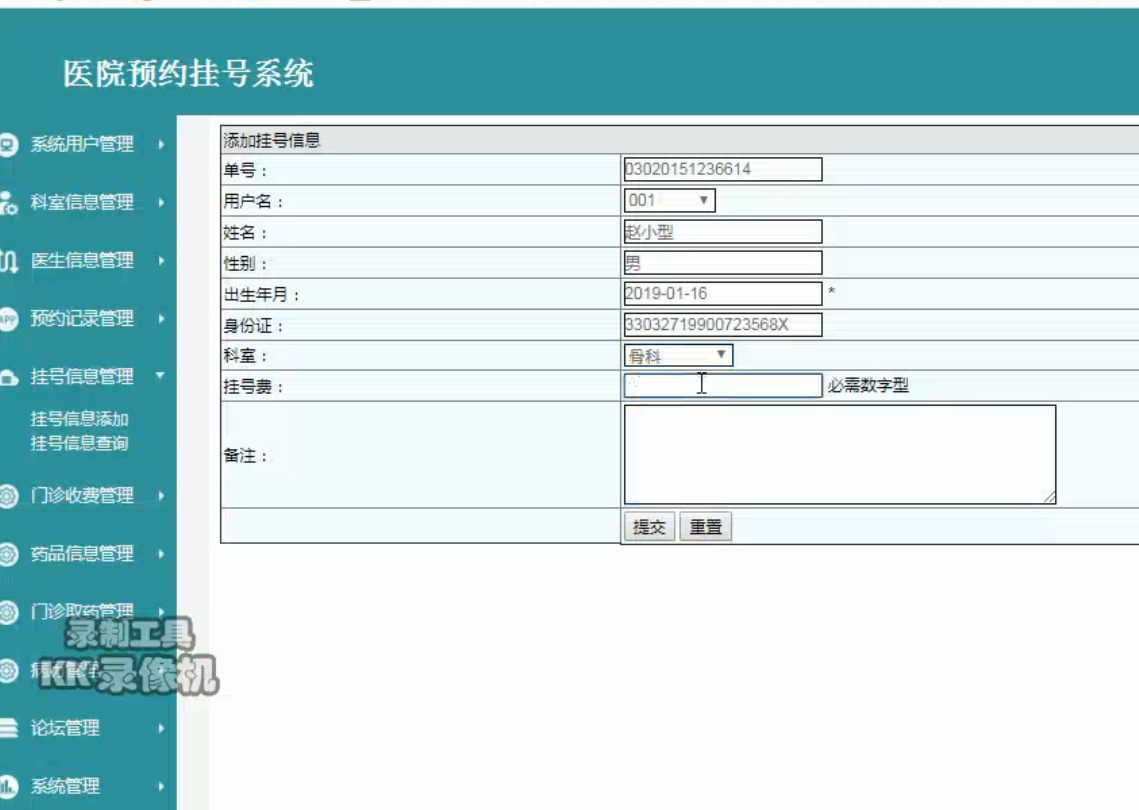The width and height of the screenshot is (1139, 810).
Task: Expand 论坛管理 with its arrow
Action: [x=161, y=728]
